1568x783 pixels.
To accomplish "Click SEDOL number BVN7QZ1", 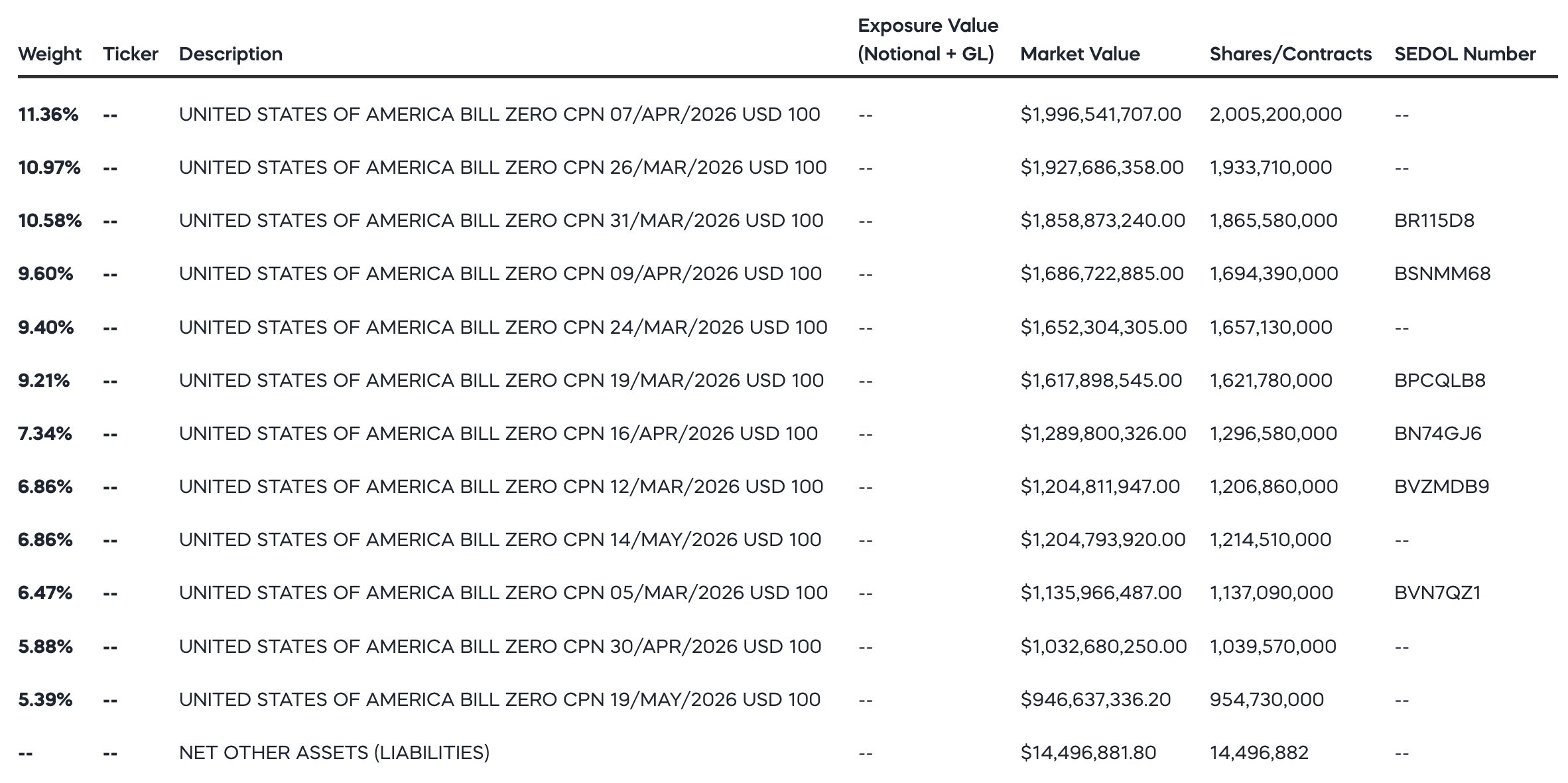I will click(x=1437, y=593).
